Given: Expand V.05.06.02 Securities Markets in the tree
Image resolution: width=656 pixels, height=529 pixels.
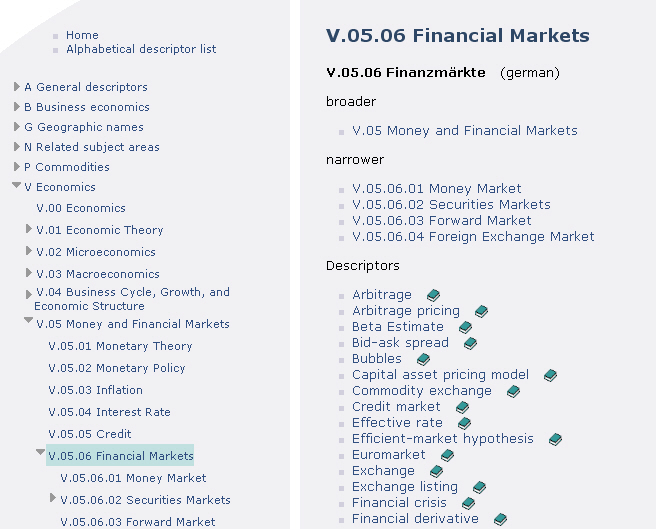Looking at the screenshot, I should pos(53,498).
